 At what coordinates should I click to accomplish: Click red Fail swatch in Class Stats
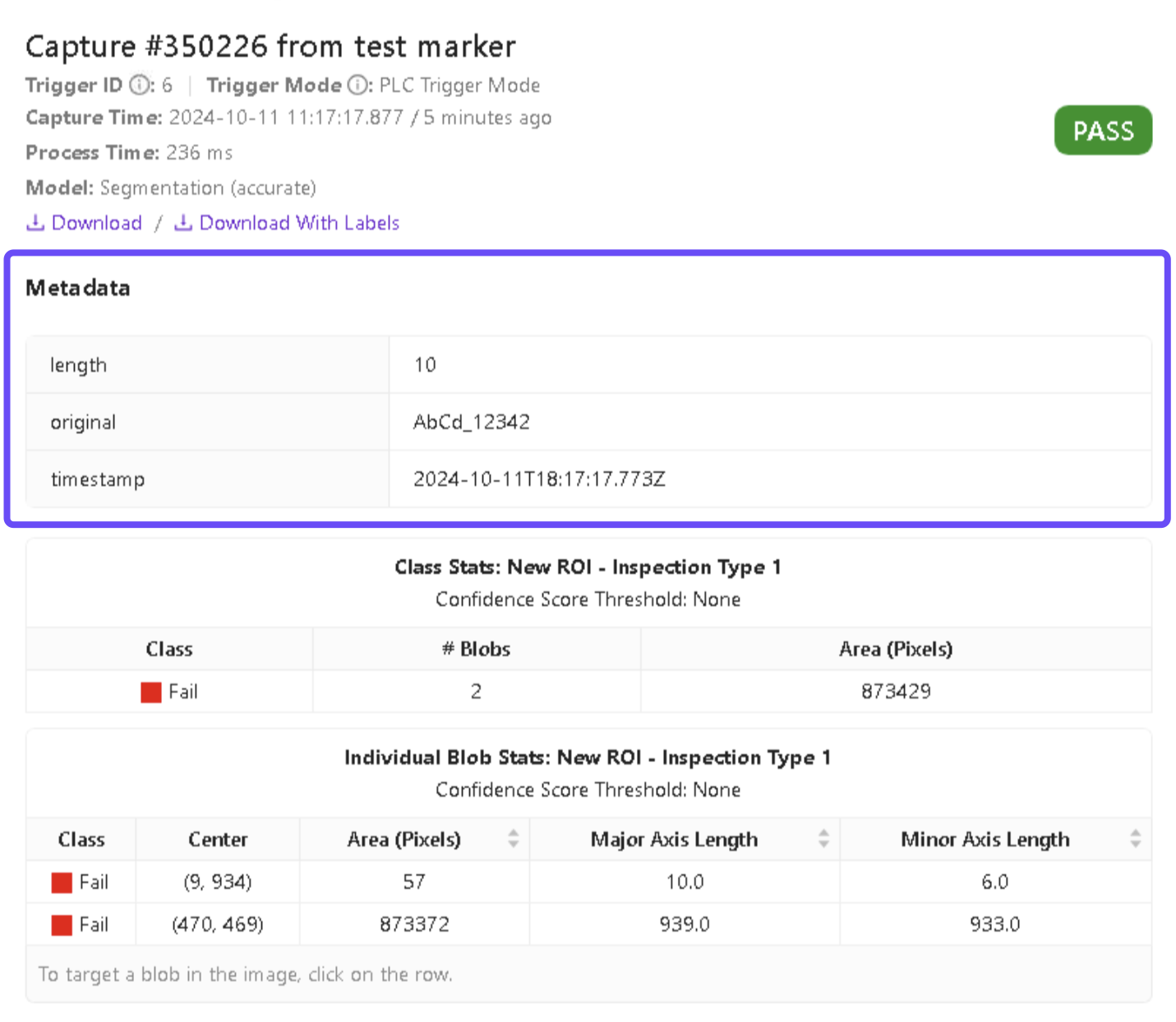[x=151, y=692]
